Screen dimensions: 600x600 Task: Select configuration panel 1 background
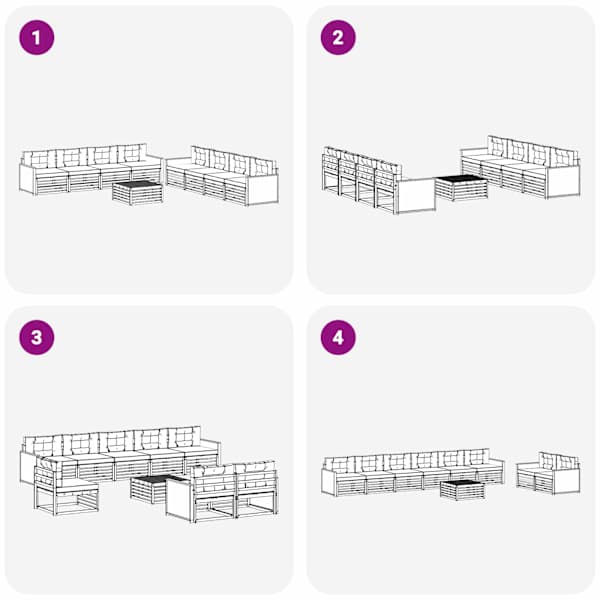tap(149, 150)
